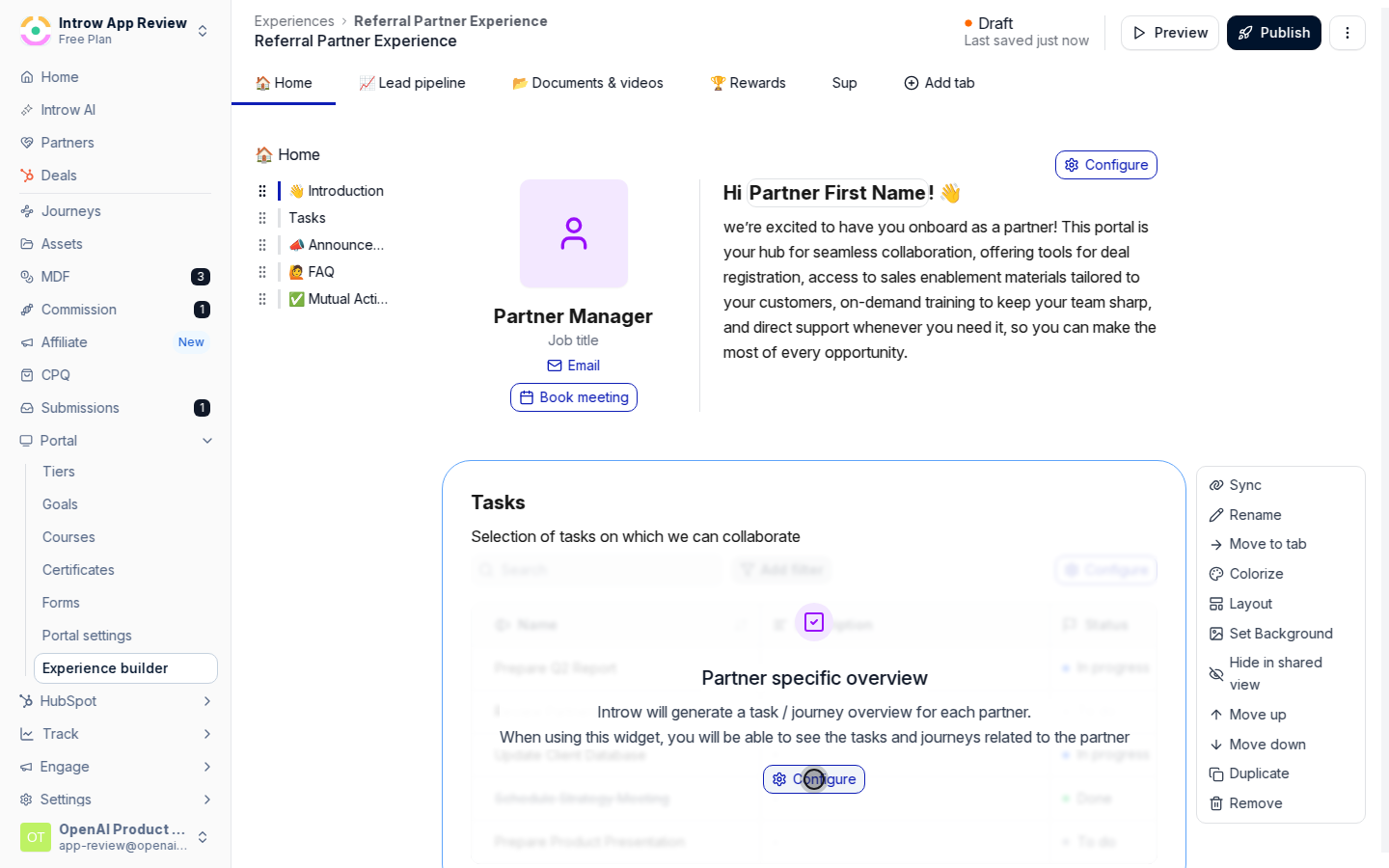Click Configure on Introduction section

[1106, 165]
